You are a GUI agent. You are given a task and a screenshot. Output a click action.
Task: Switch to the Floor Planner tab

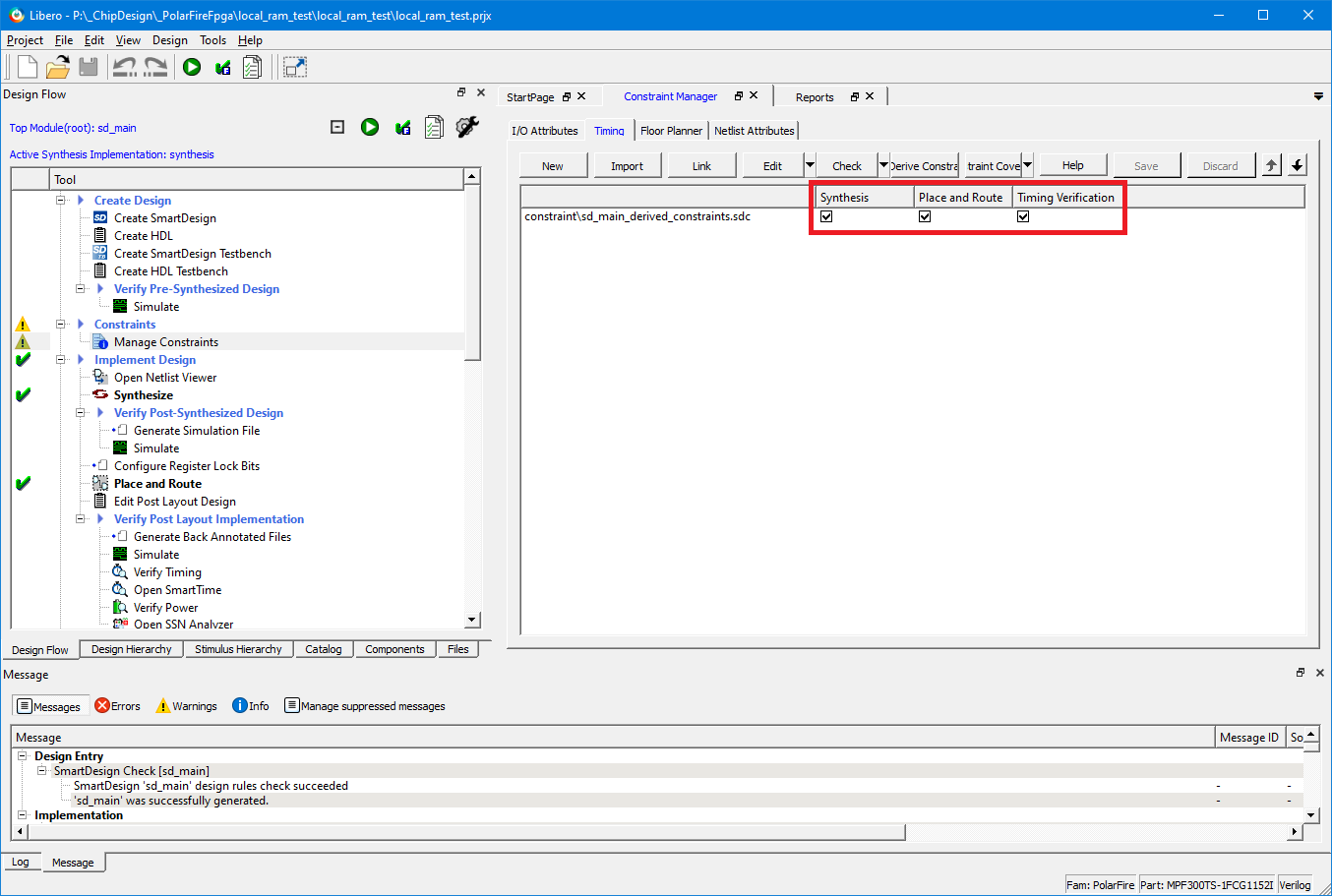pyautogui.click(x=671, y=131)
